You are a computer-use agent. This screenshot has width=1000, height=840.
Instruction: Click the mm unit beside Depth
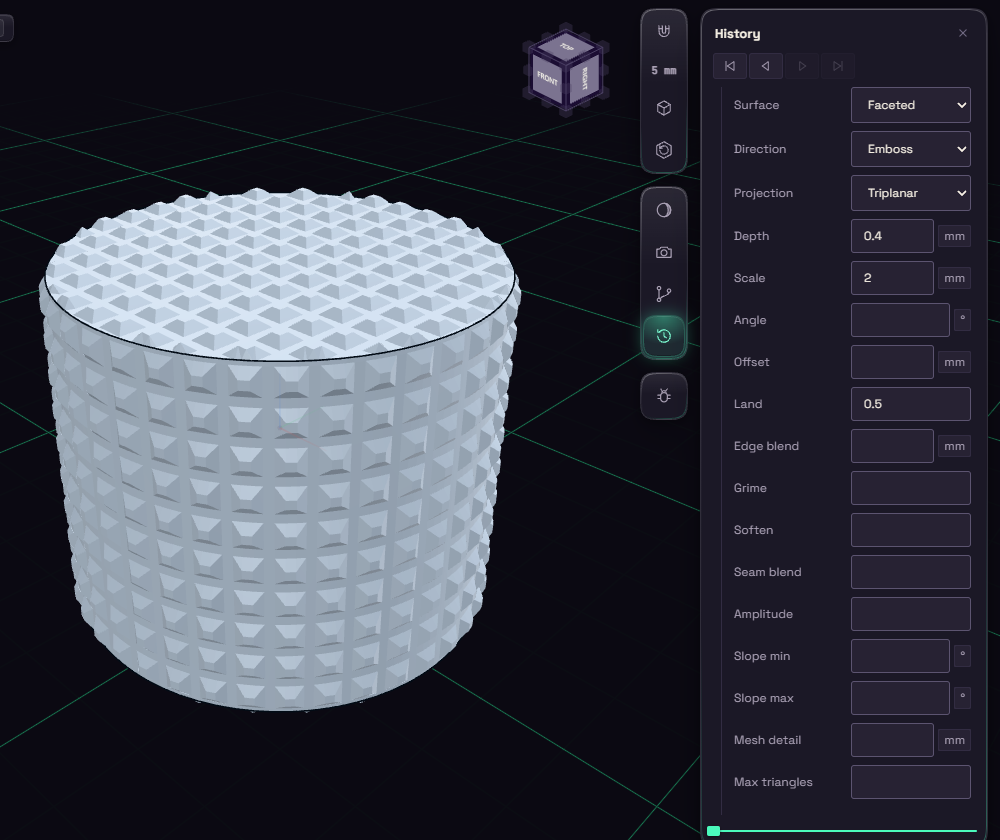click(x=954, y=237)
